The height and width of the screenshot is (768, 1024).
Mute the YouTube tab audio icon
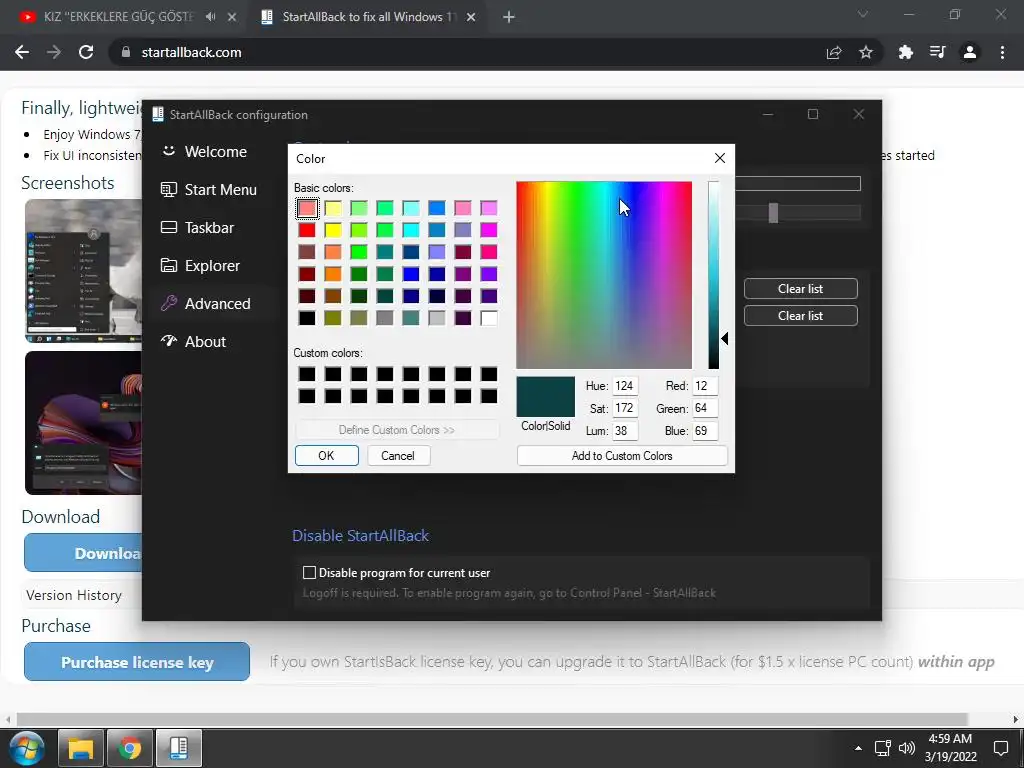[210, 17]
